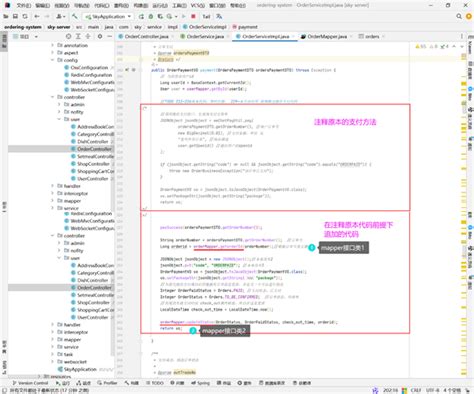Click the Translate icon in the toolbar
Screen dimensions: 474x394
point(219,16)
